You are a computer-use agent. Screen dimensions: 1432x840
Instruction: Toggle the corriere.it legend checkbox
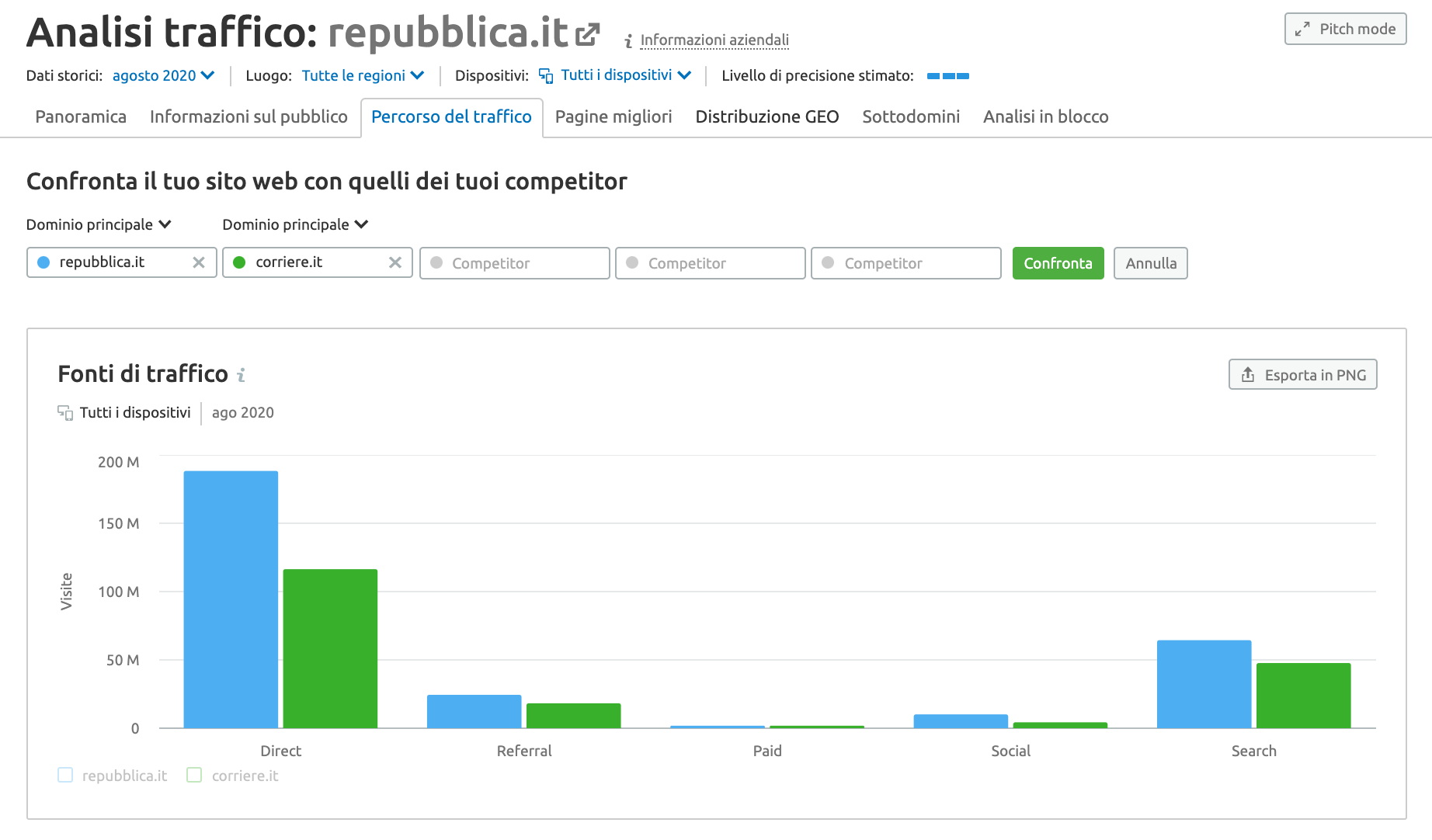194,775
